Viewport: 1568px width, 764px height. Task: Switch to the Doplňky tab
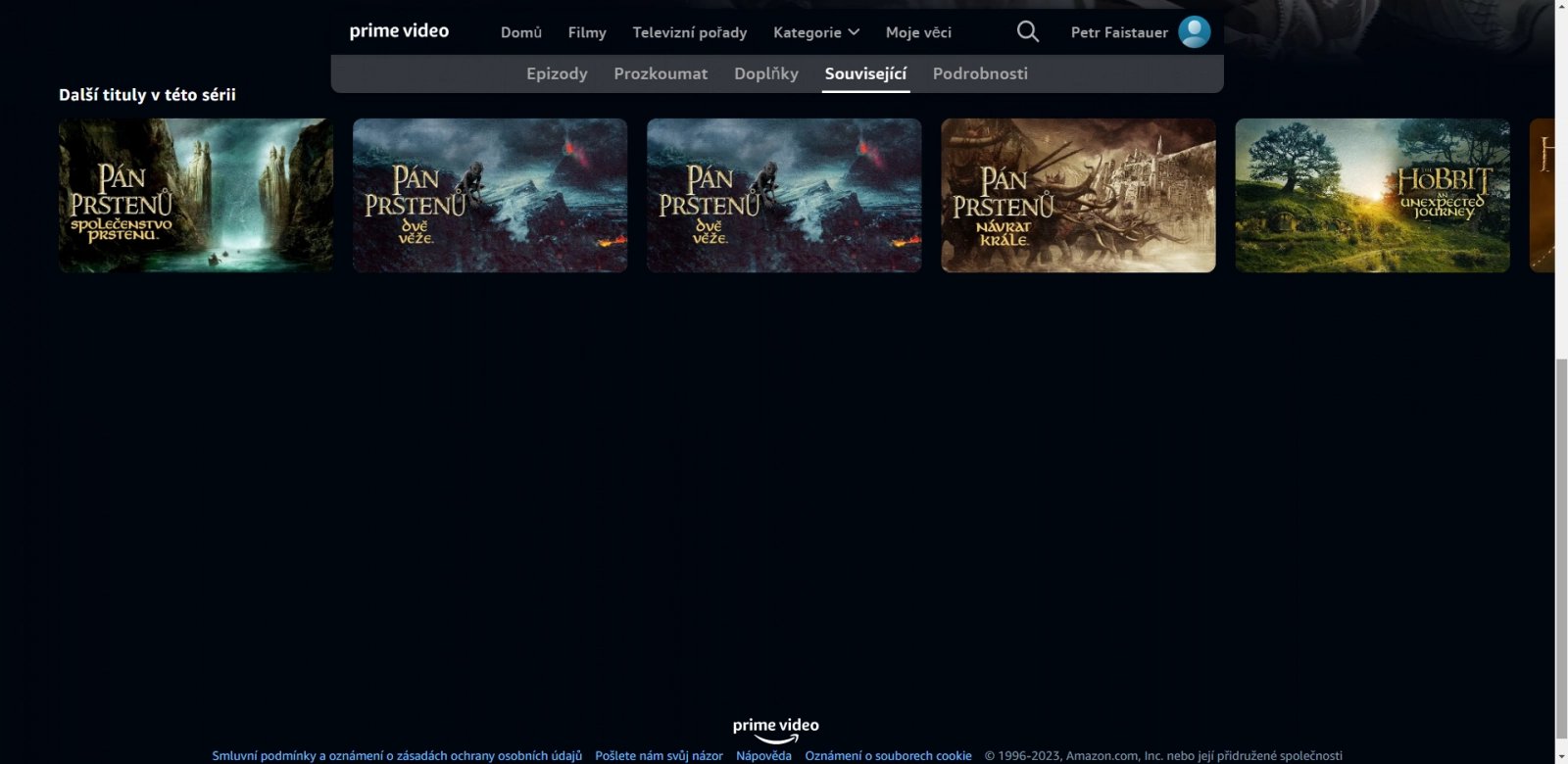766,73
